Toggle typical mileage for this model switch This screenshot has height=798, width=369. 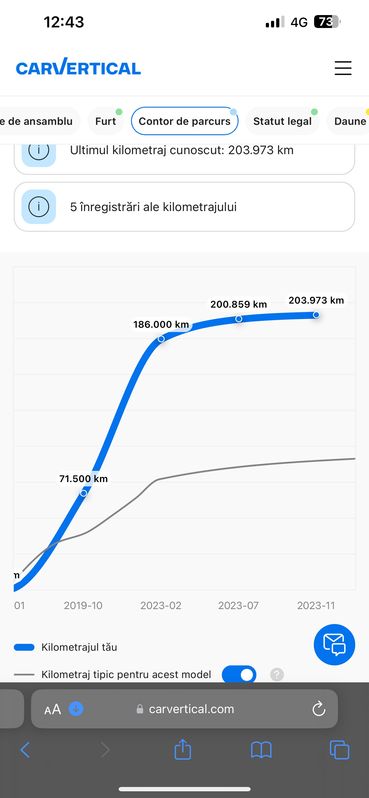[239, 675]
